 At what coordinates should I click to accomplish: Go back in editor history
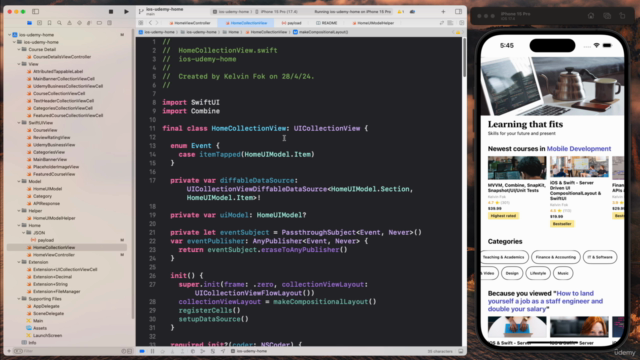(x=150, y=23)
